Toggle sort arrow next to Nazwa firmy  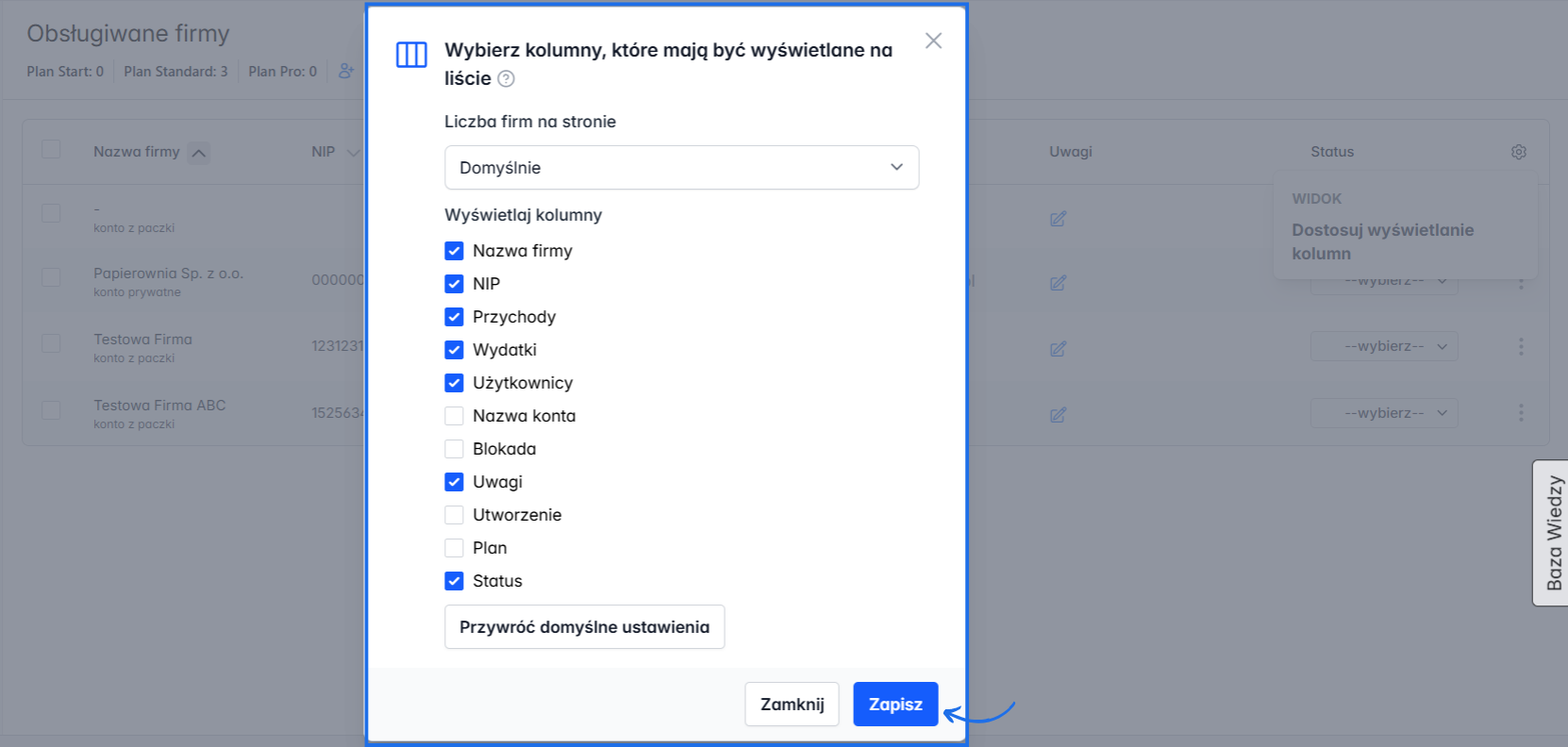tap(199, 153)
